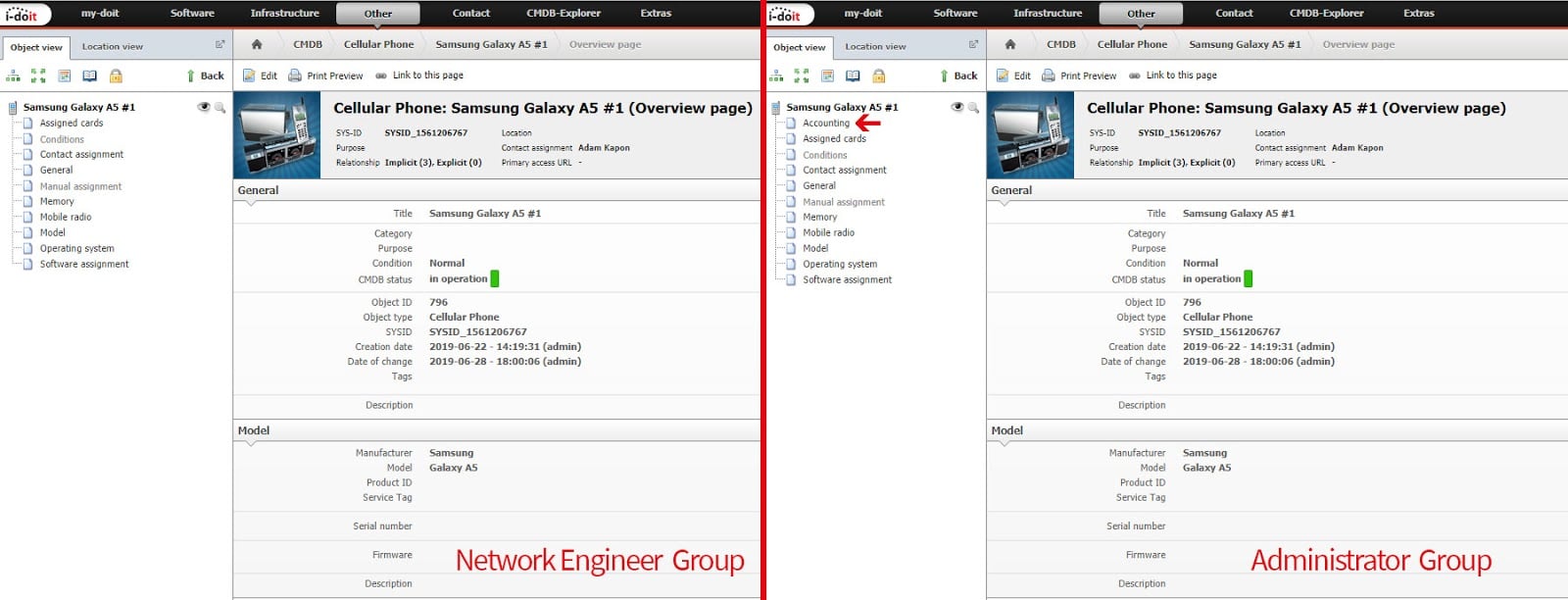Click green CMDB status indicator in right screenshot

(1249, 279)
